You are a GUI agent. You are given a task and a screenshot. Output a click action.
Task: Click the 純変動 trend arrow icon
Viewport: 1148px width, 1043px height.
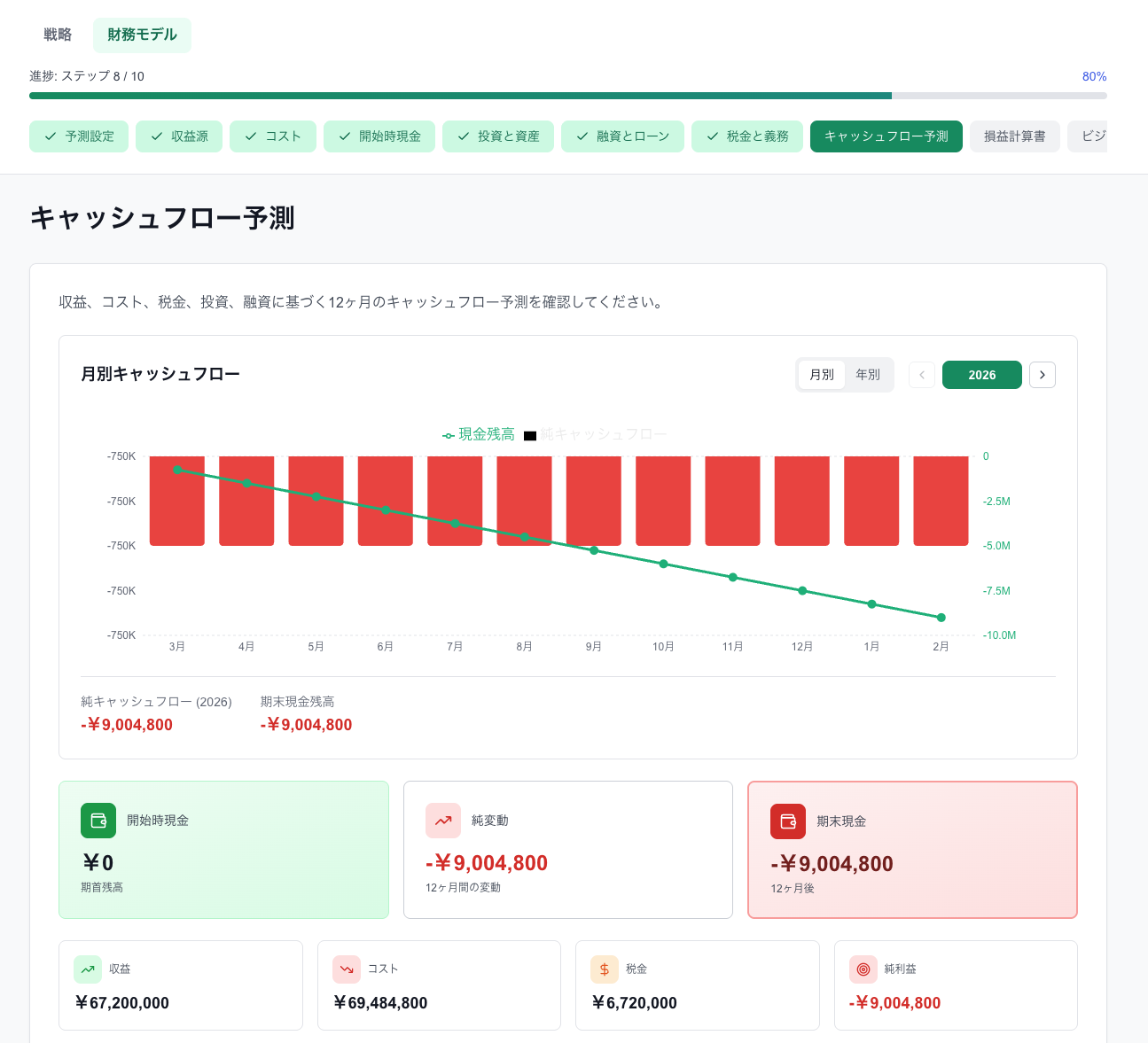443,821
